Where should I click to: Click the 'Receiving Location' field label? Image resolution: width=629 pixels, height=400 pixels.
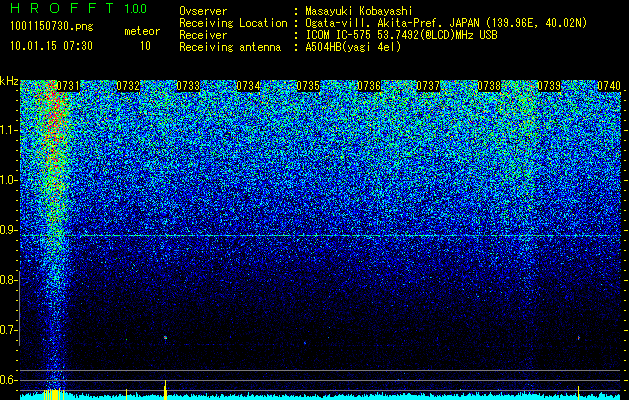233,23
